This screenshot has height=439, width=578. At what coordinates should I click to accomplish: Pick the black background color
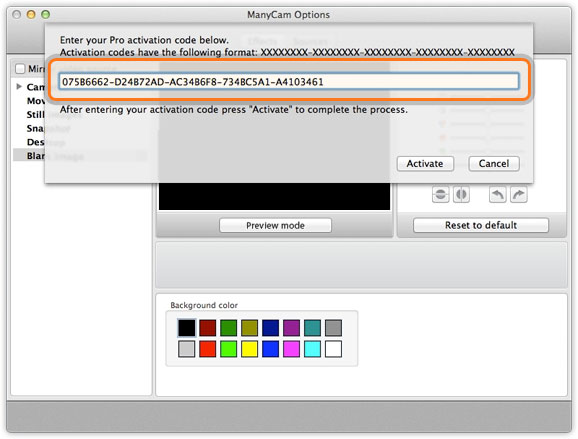[187, 328]
